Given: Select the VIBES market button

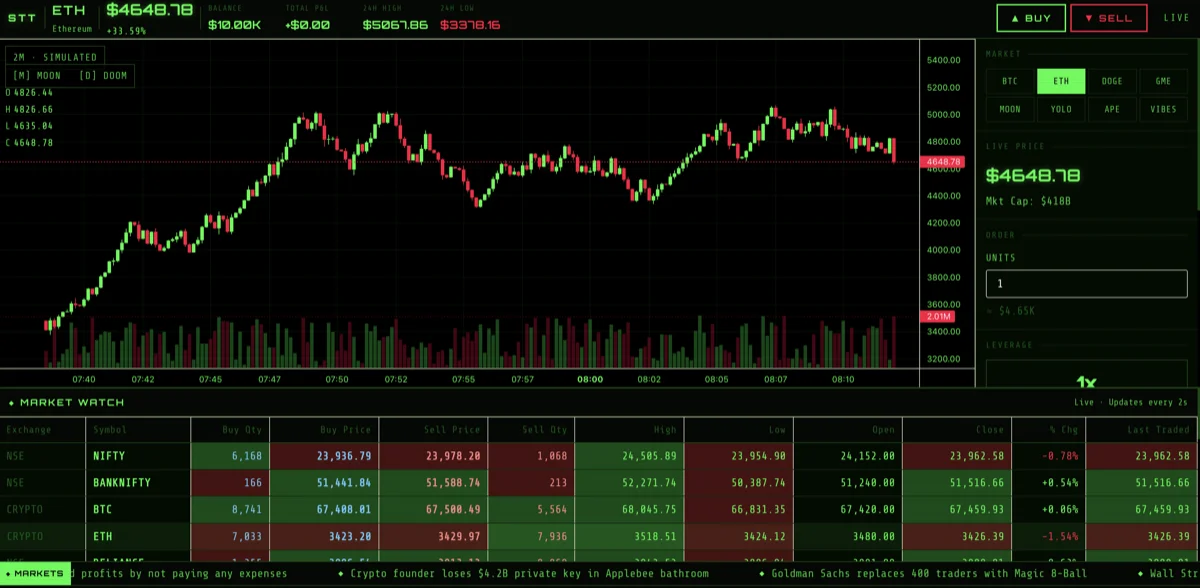Looking at the screenshot, I should 1163,109.
